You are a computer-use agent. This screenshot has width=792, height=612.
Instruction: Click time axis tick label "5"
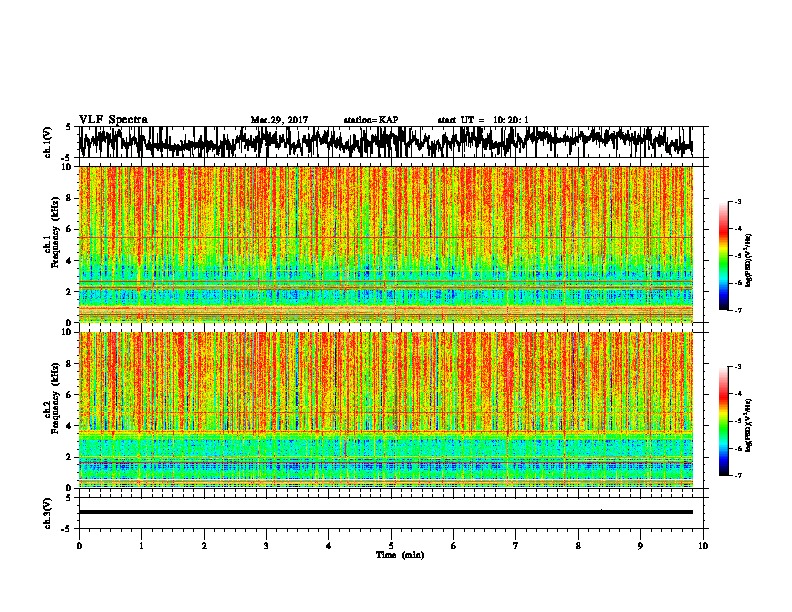coord(391,546)
